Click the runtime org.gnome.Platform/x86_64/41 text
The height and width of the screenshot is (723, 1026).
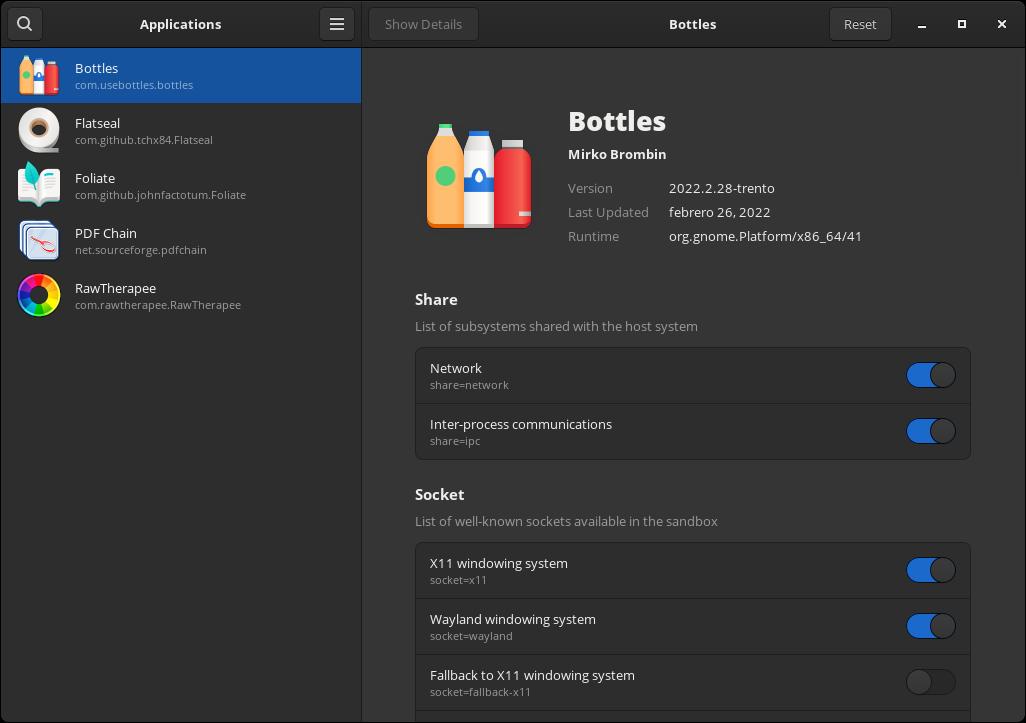[x=765, y=237]
